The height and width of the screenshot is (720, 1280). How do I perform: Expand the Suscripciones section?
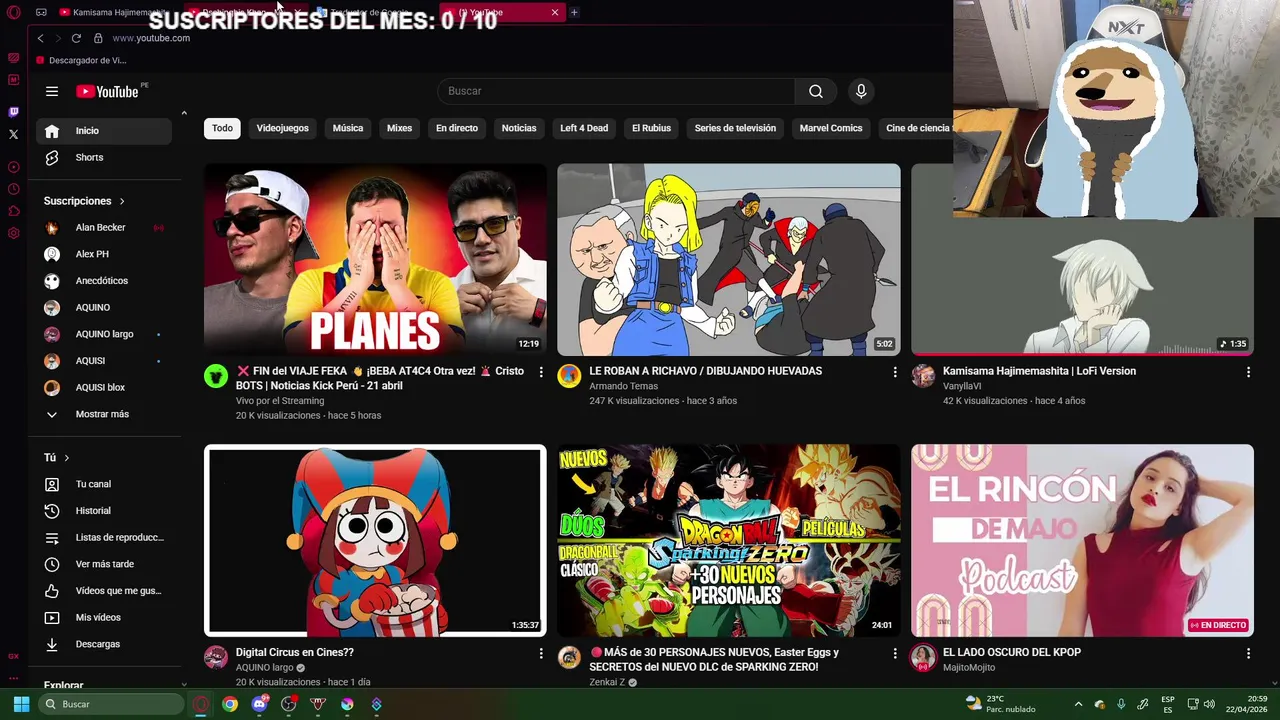tap(85, 201)
